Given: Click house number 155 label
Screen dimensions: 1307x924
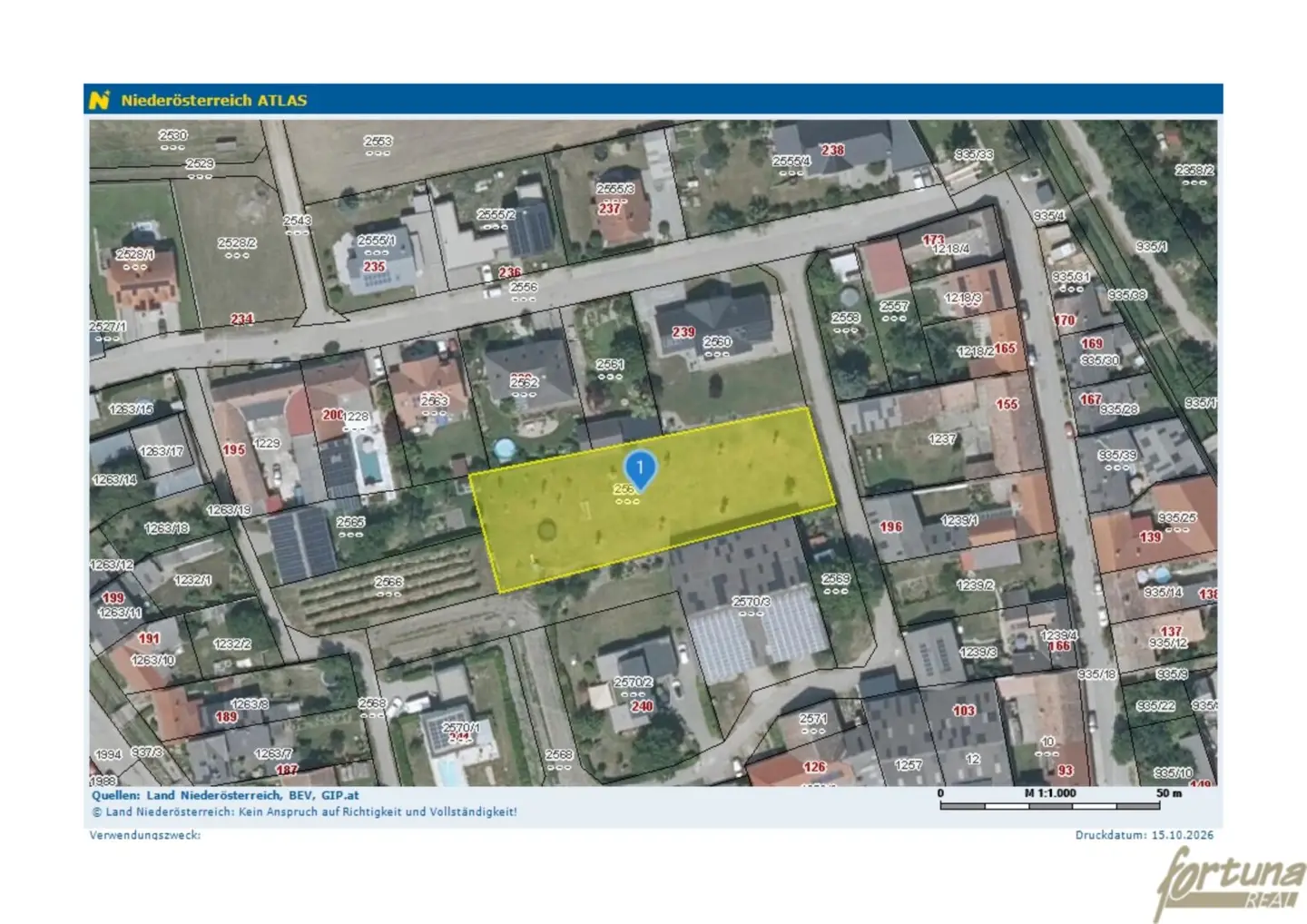Looking at the screenshot, I should pos(1007,404).
